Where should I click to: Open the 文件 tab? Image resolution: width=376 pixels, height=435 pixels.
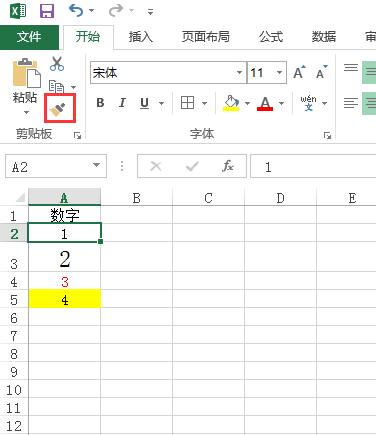(x=29, y=37)
